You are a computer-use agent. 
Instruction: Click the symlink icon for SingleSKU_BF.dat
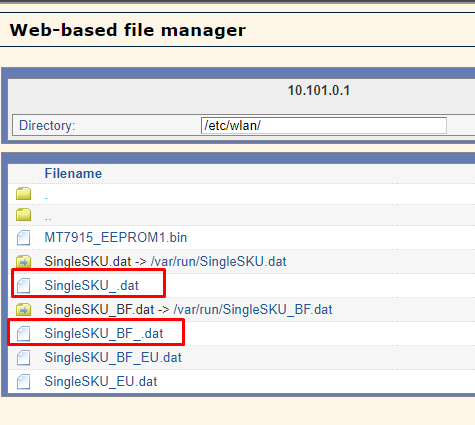pyautogui.click(x=23, y=310)
